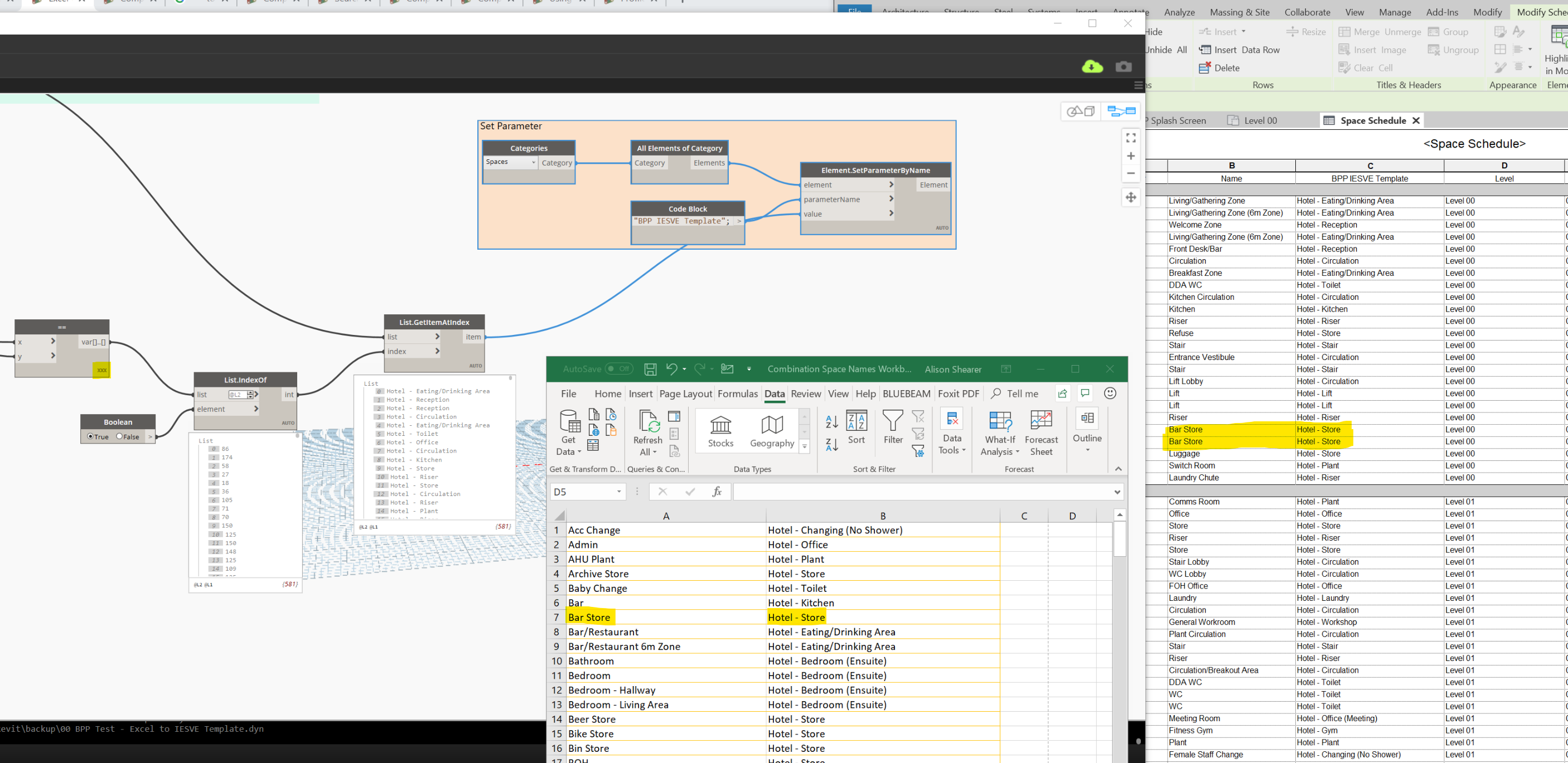Expand Data Types gallery more arrow
Screen dimensions: 1568x763
pos(805,446)
